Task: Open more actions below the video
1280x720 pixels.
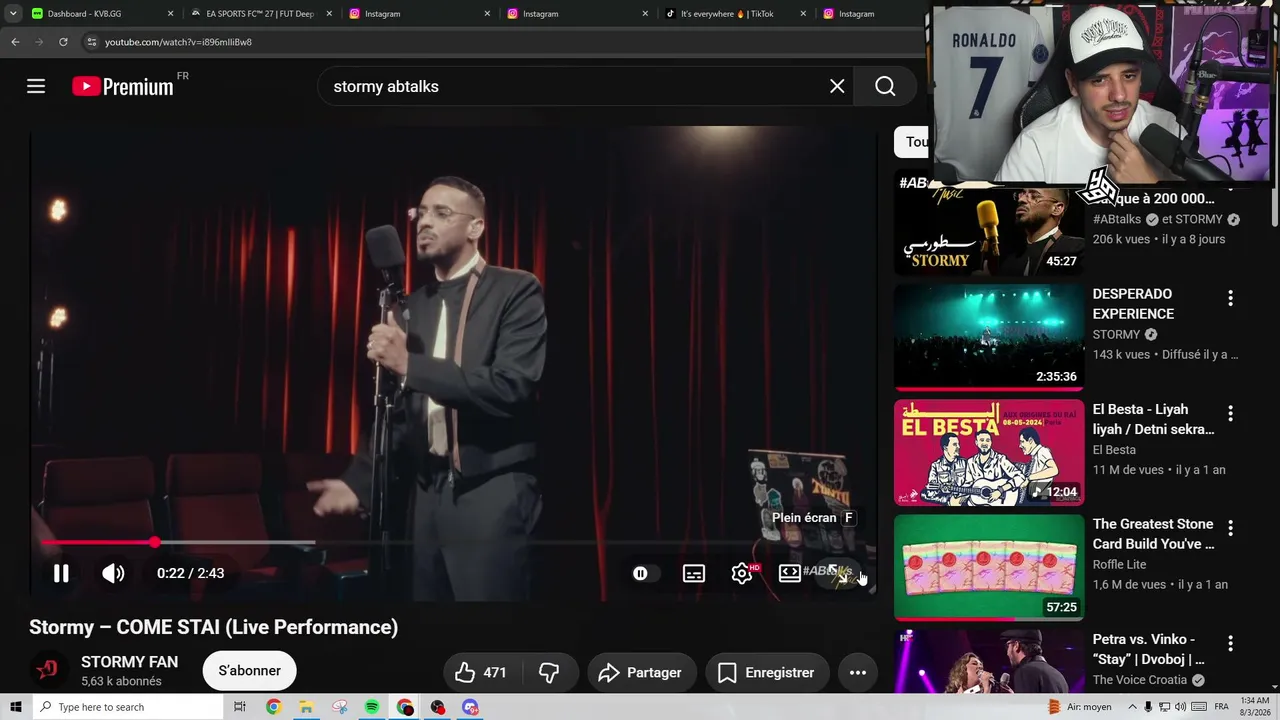Action: (858, 673)
